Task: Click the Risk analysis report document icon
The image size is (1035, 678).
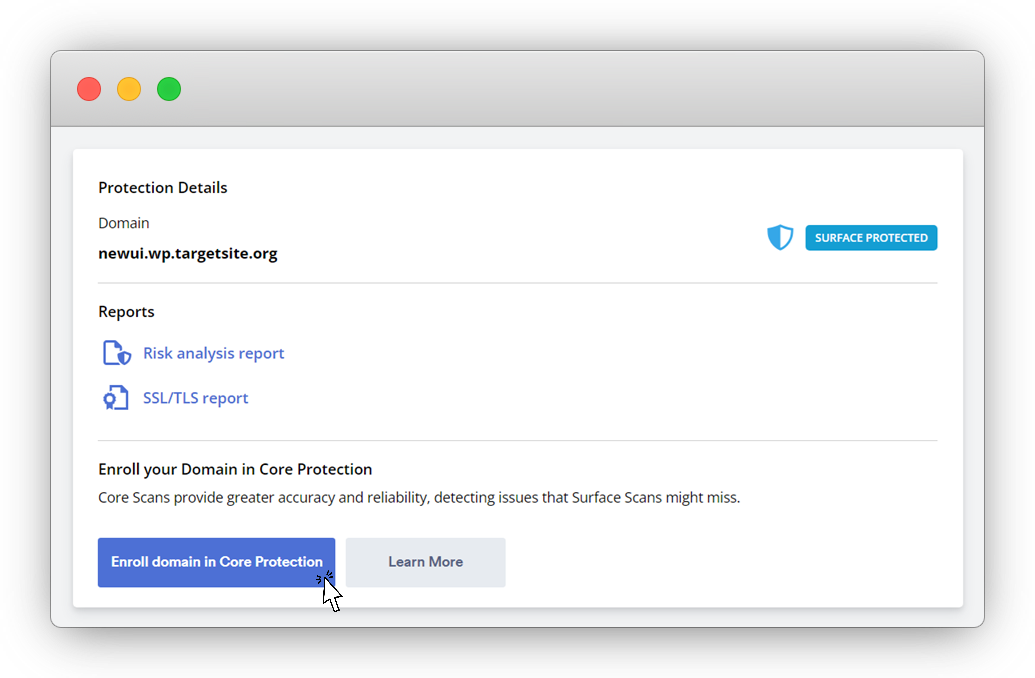Action: click(117, 354)
